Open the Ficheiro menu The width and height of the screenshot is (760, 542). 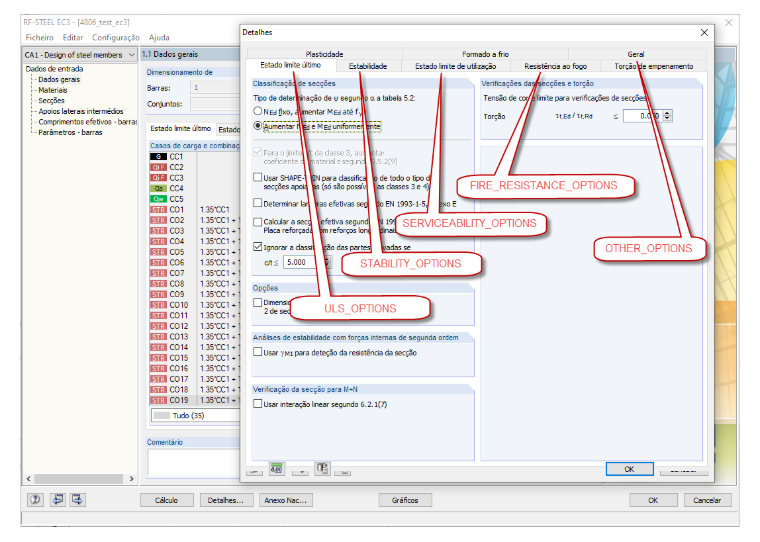[x=39, y=37]
